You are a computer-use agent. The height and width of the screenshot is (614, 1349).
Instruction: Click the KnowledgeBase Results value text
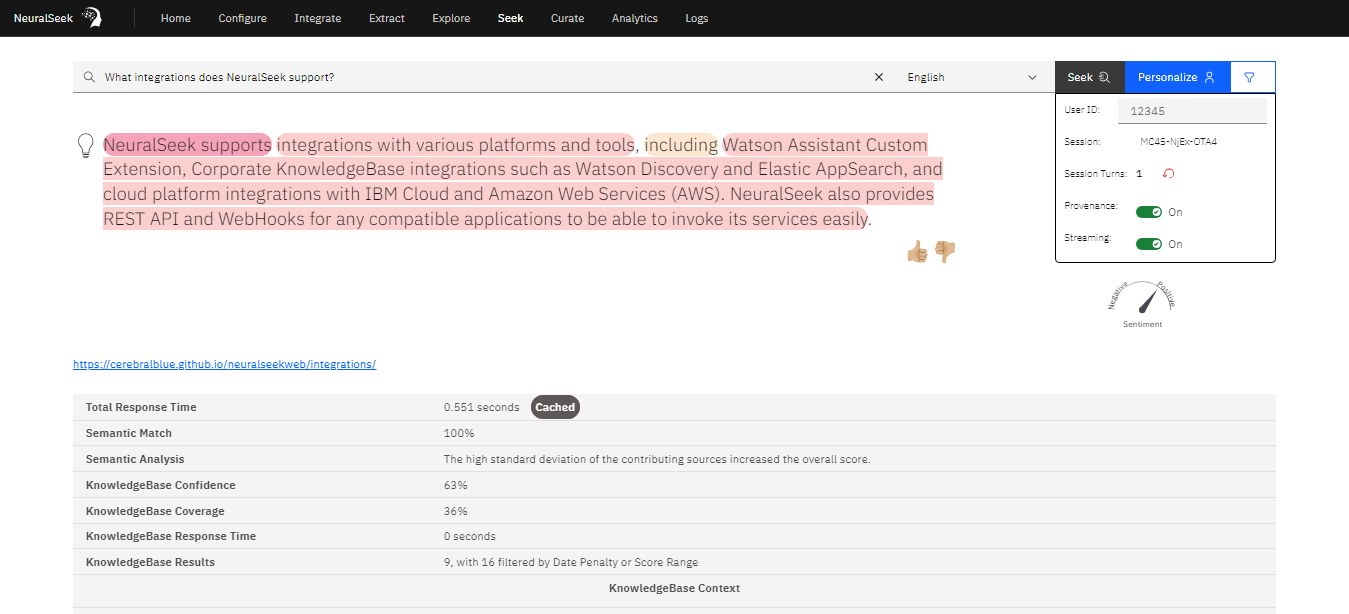[x=571, y=562]
